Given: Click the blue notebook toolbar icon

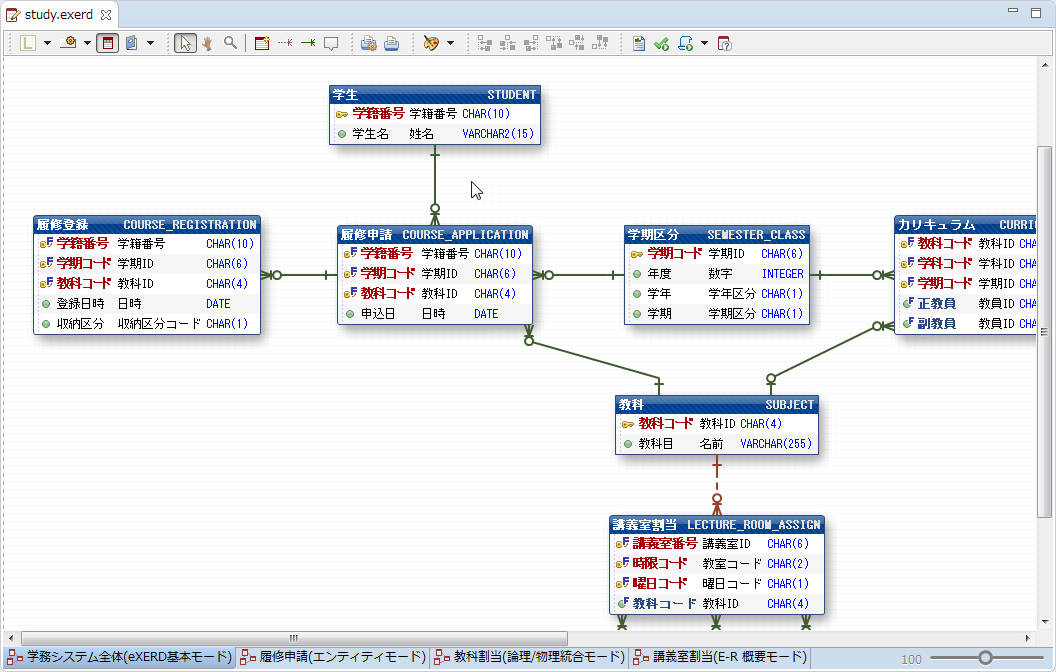Looking at the screenshot, I should tap(131, 43).
